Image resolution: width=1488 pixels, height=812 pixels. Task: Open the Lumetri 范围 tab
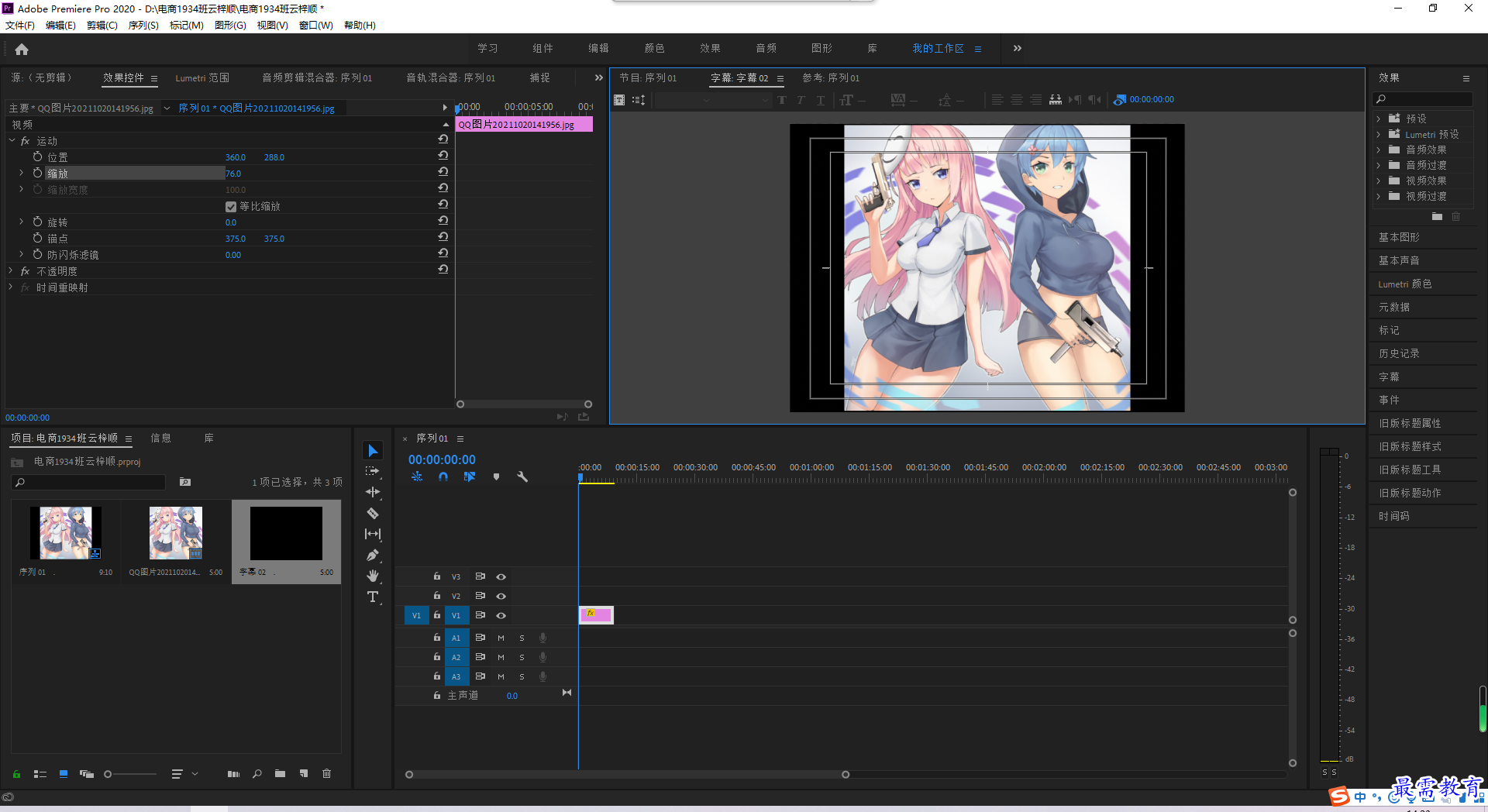click(202, 78)
